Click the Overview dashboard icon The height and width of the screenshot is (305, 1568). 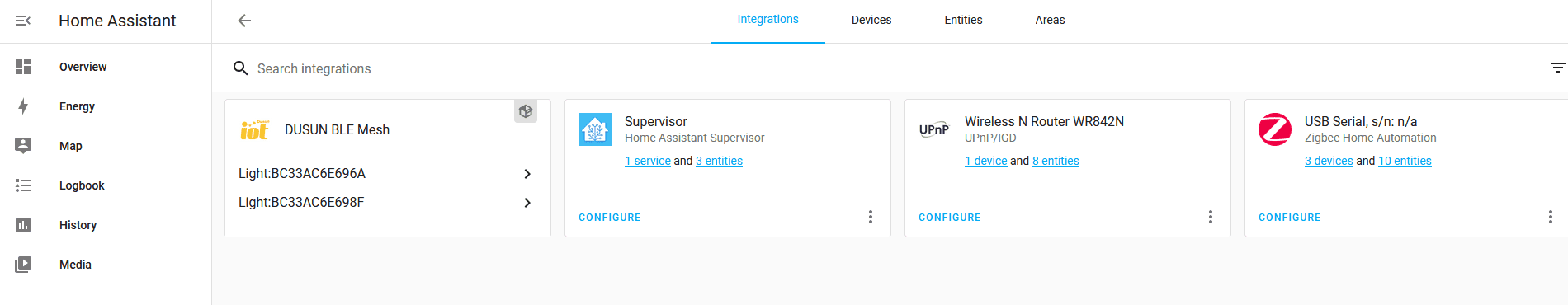point(23,67)
